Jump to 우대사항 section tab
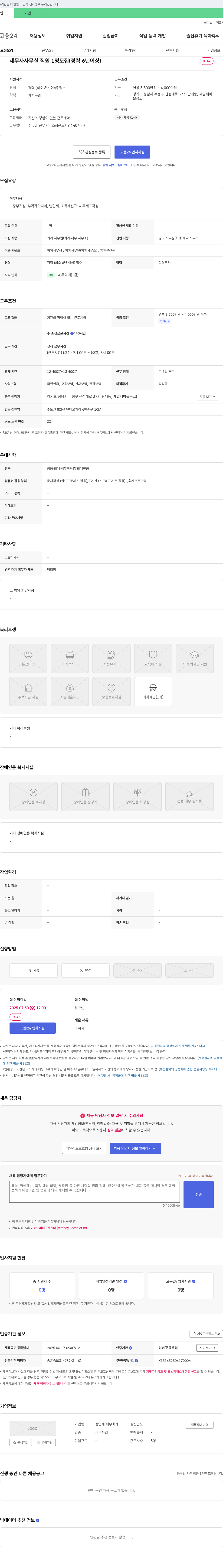Screen dimensions: 223x1568 [x=90, y=51]
